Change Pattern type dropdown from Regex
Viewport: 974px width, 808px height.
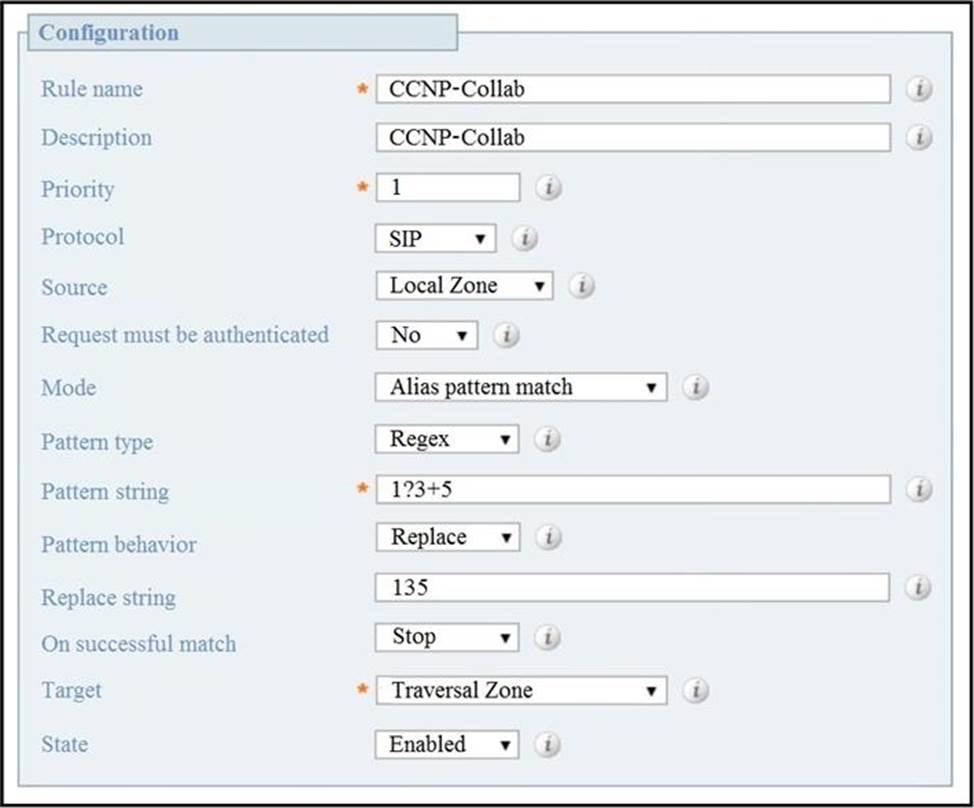coord(447,439)
